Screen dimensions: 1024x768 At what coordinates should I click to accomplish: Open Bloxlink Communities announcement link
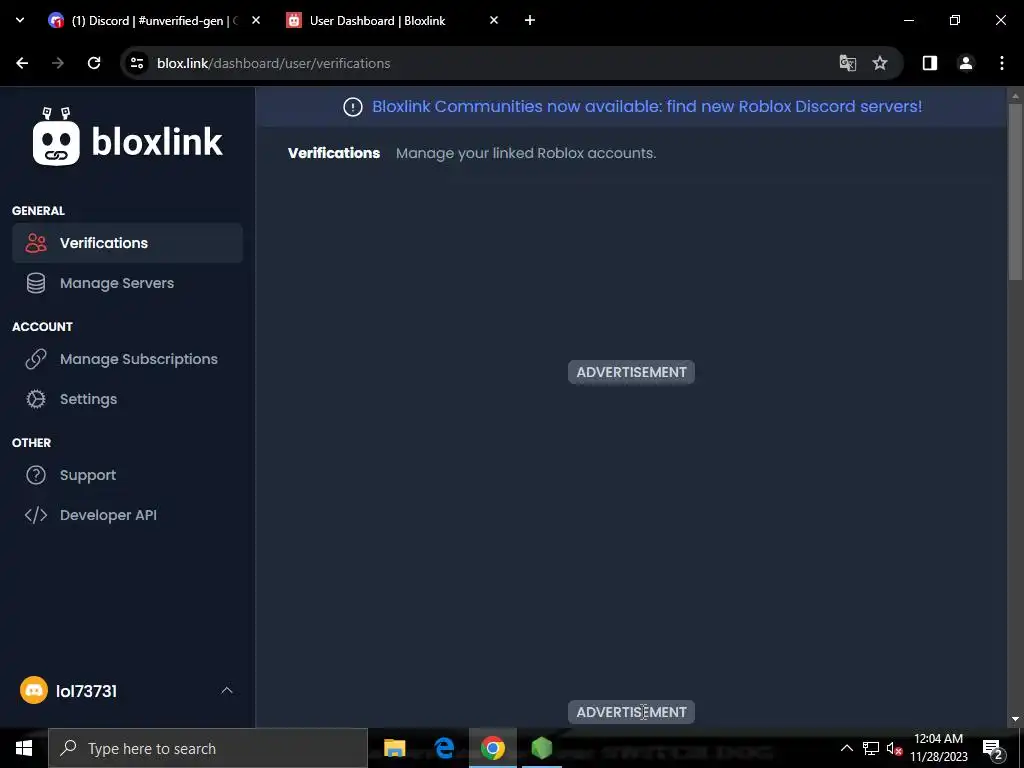tap(647, 106)
